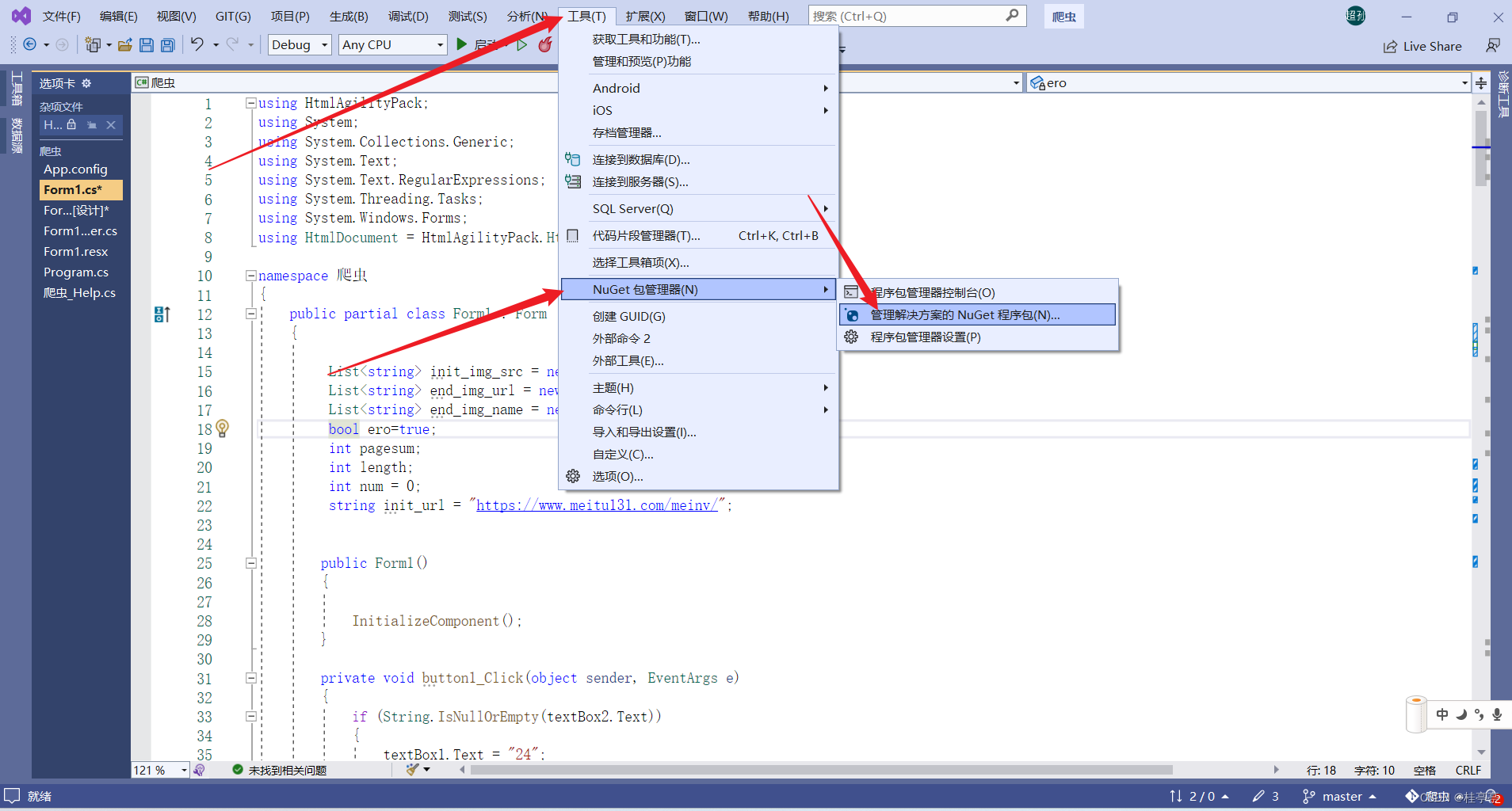Toggle the pin icon on the H... file
This screenshot has width=1512, height=811.
pos(92,124)
